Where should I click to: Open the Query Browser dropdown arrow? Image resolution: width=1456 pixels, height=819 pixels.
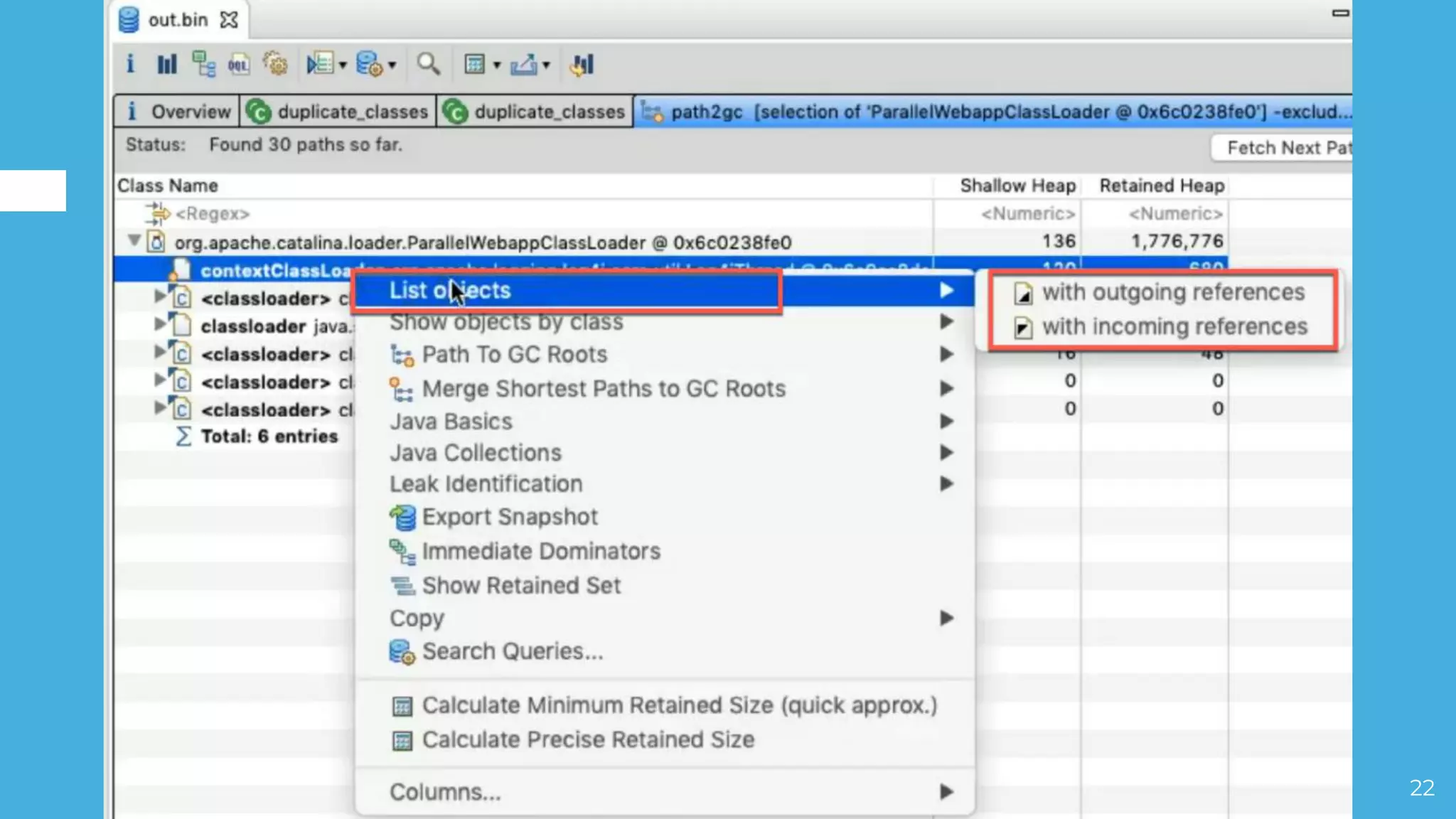pyautogui.click(x=392, y=65)
